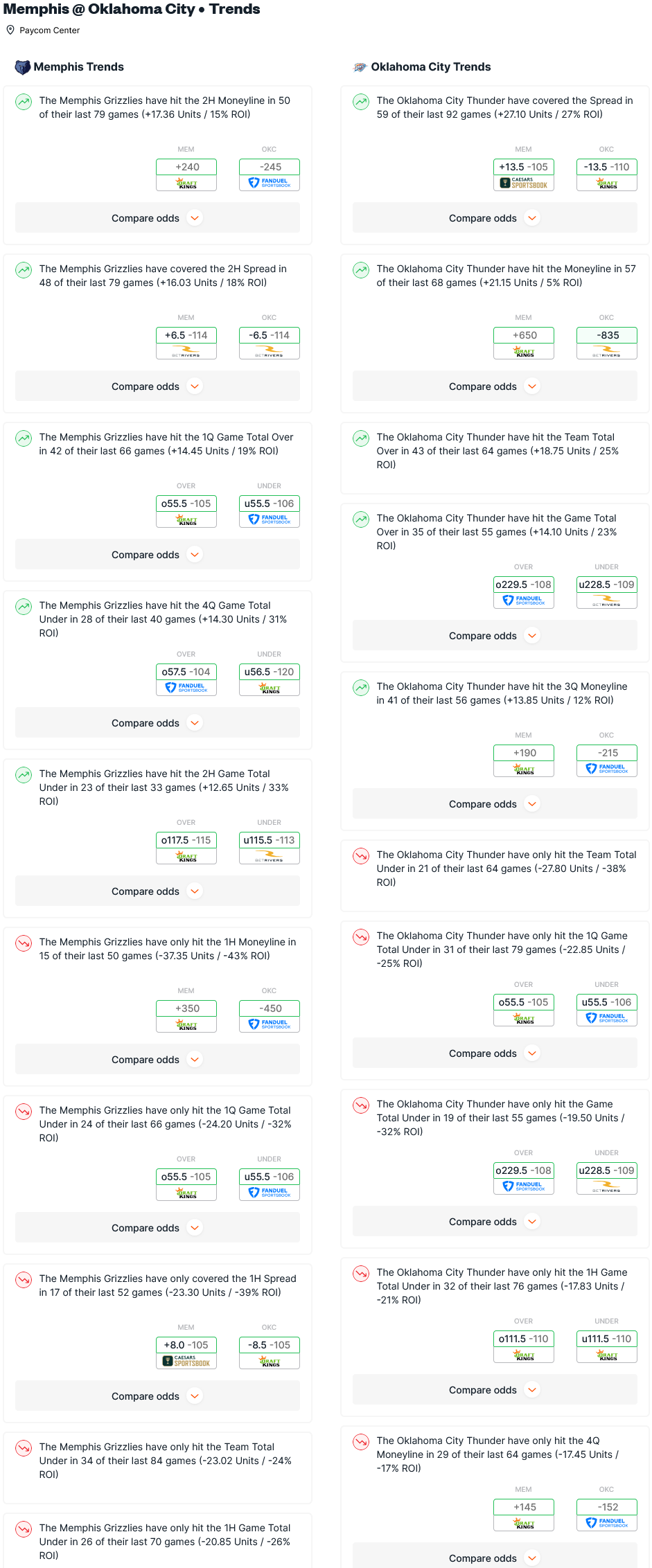Select DraftKings logo under MEM +240 odds
652x1568 pixels.
(x=186, y=183)
